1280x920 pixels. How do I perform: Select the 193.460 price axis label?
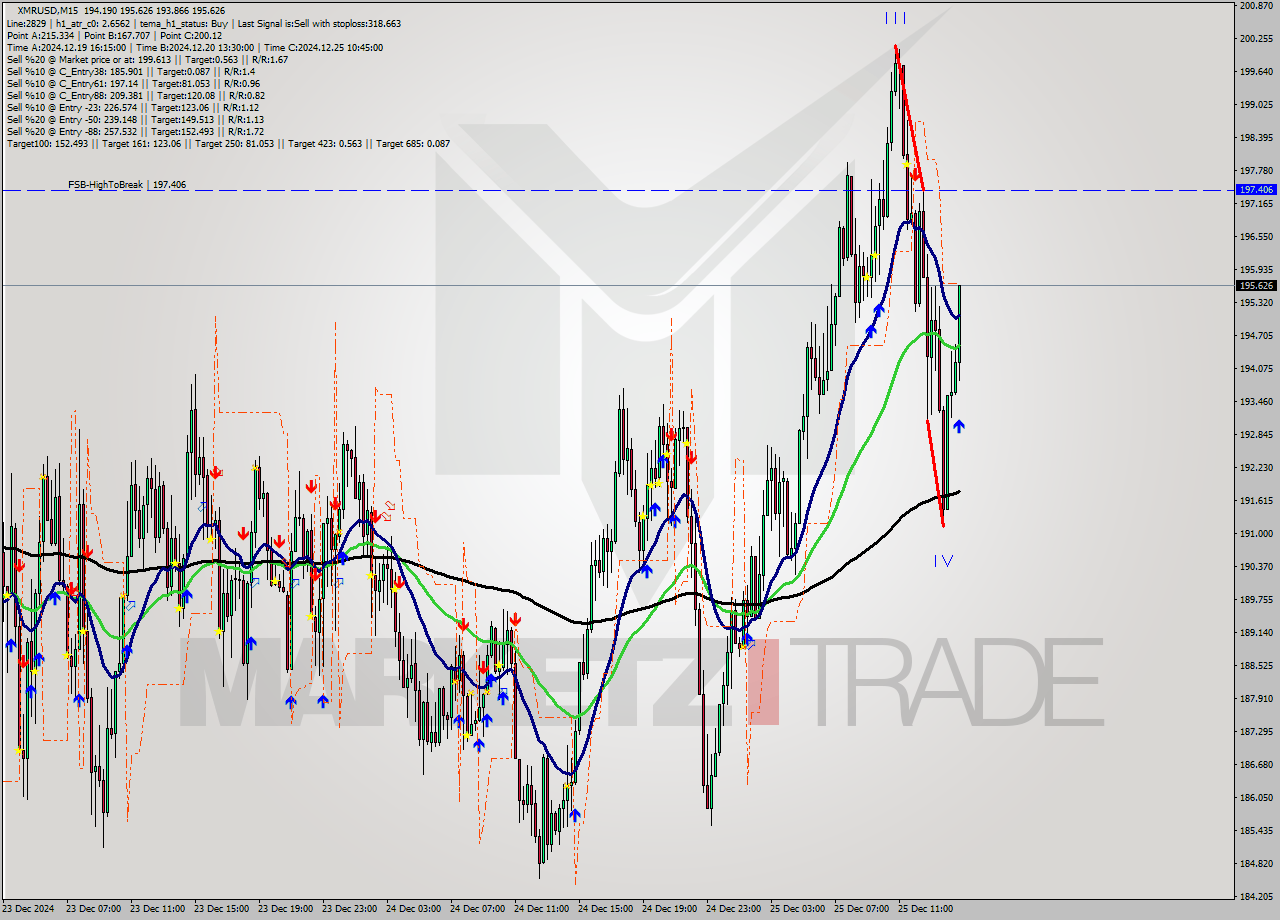point(1256,402)
